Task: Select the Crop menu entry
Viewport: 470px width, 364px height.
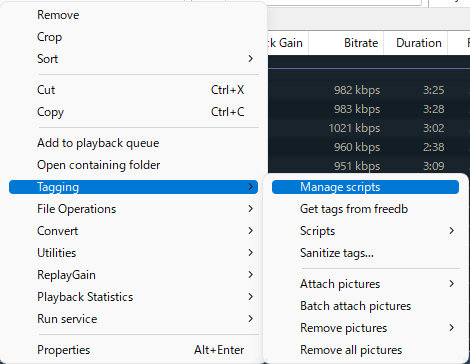Action: pos(133,37)
